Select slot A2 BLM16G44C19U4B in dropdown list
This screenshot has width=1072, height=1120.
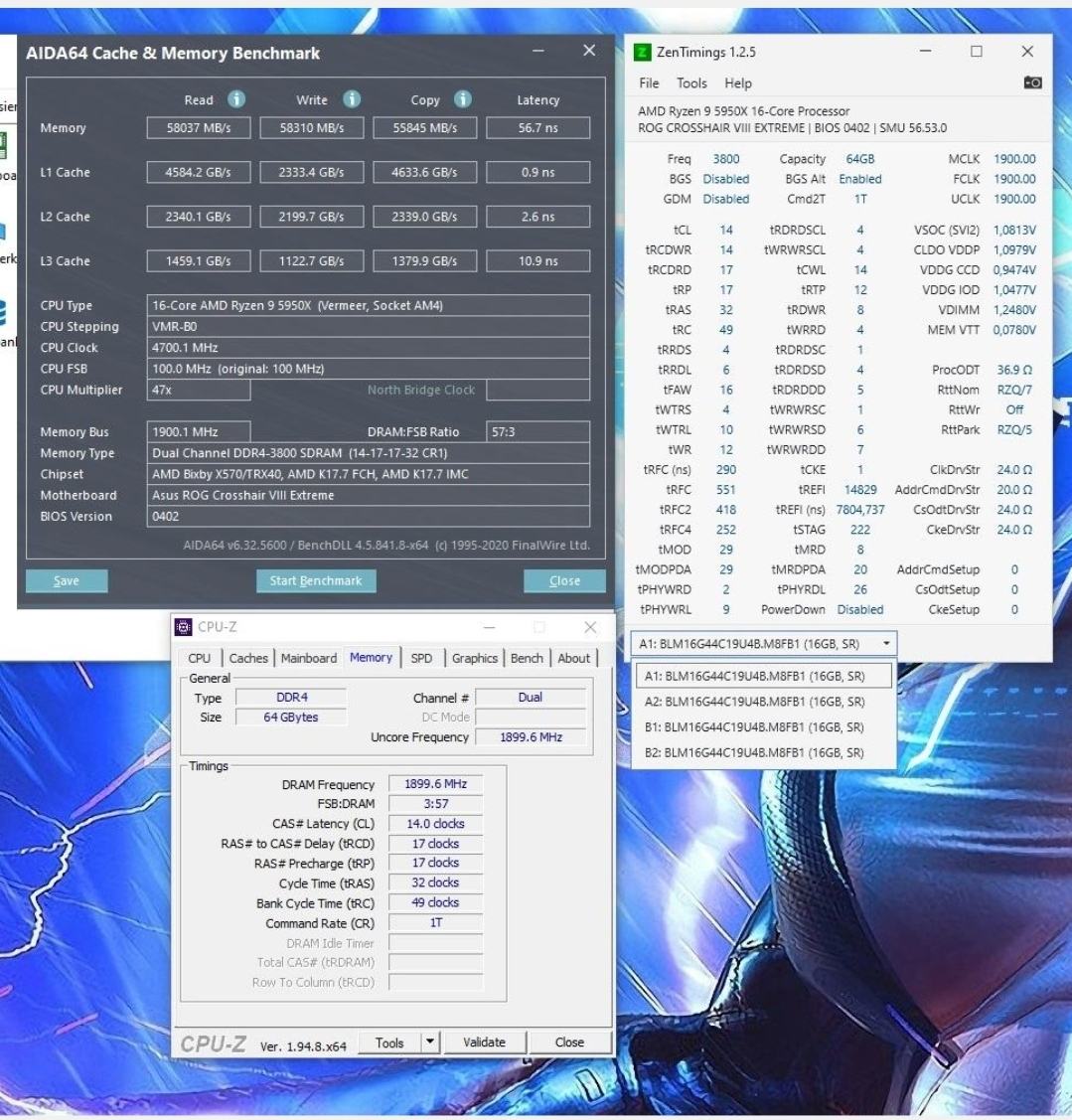[763, 702]
